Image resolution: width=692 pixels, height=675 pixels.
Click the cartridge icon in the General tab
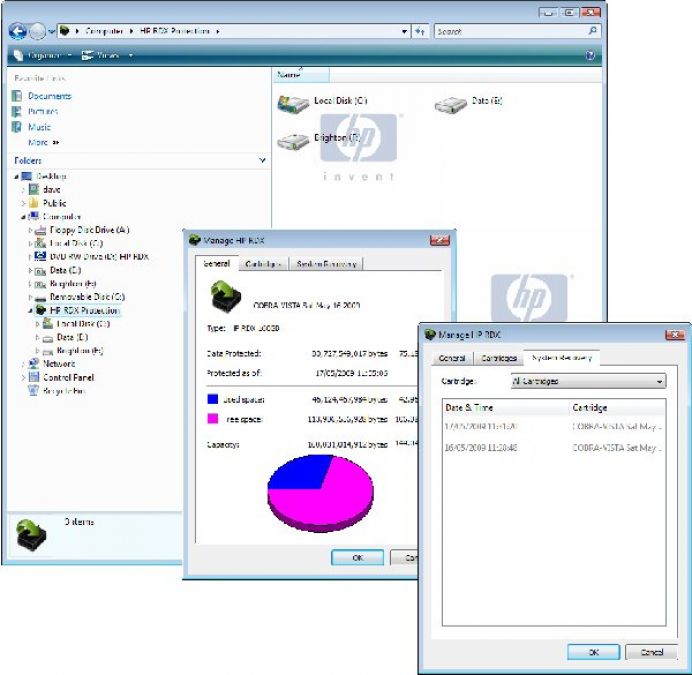(x=226, y=297)
